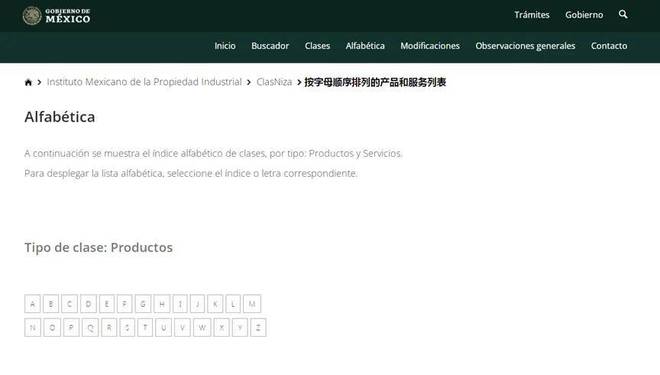Open the Clases navigation item
The image size is (660, 375).
coord(317,46)
